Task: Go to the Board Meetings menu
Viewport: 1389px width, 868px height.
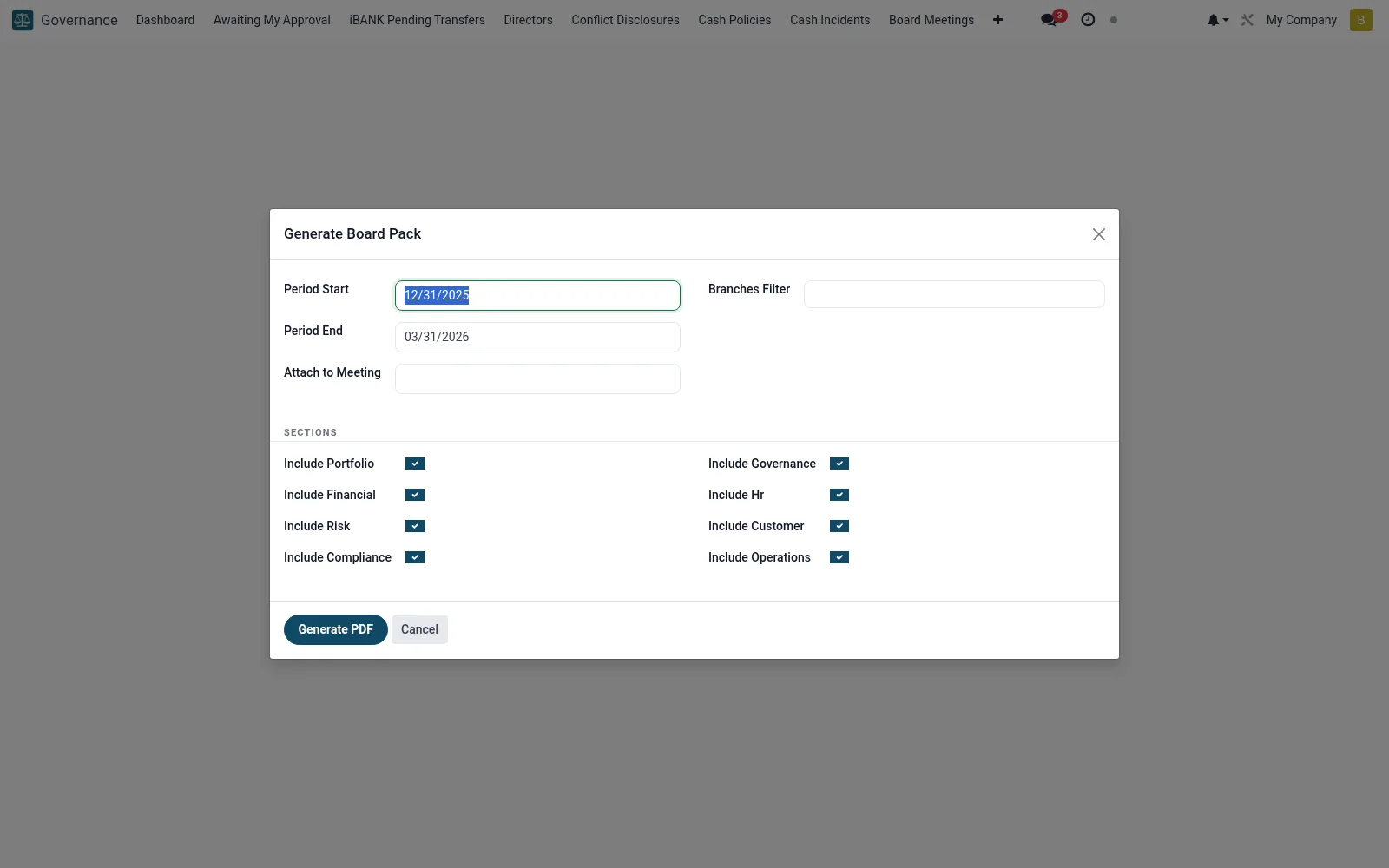Action: coord(931,20)
